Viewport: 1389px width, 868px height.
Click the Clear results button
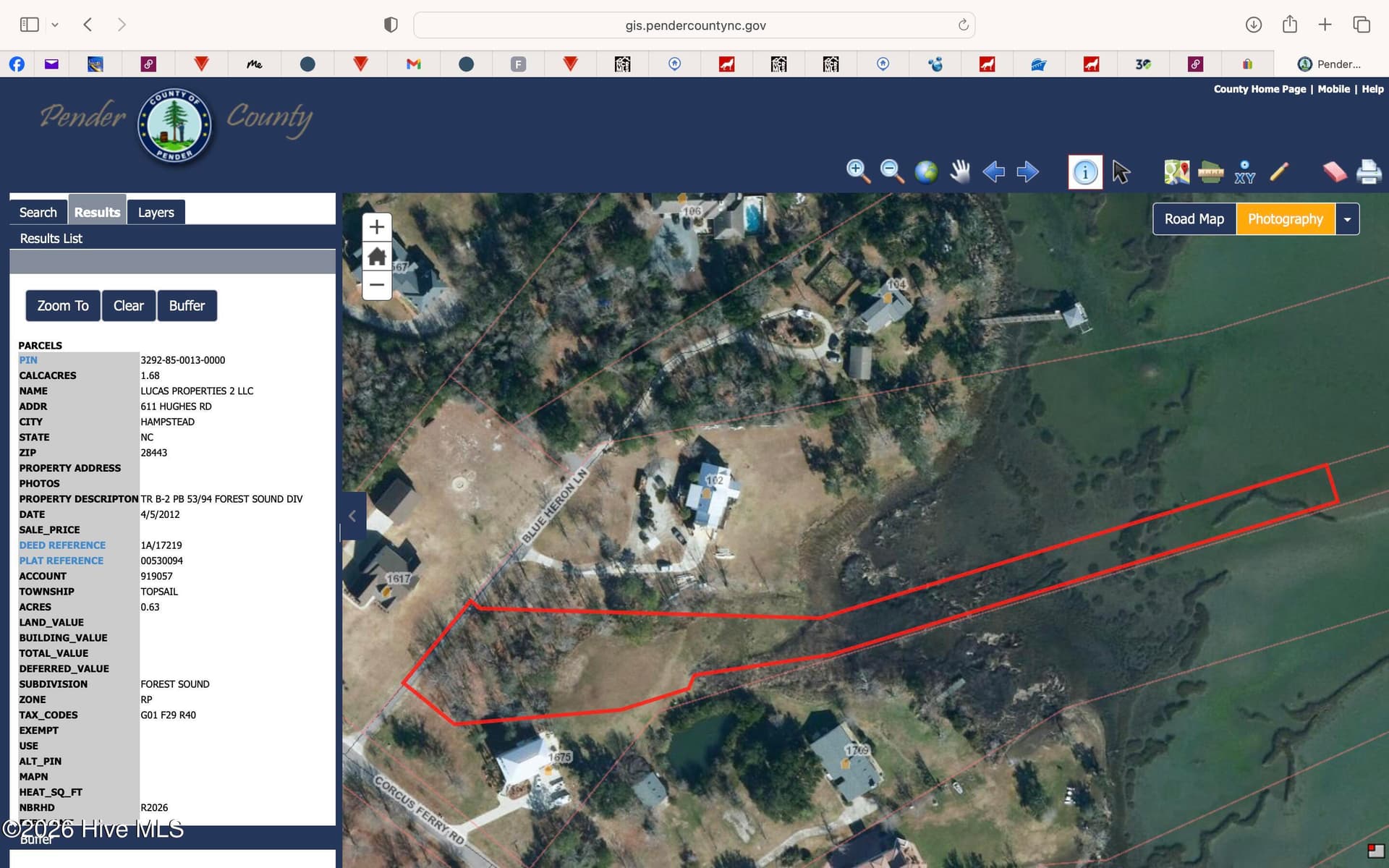[x=129, y=306]
